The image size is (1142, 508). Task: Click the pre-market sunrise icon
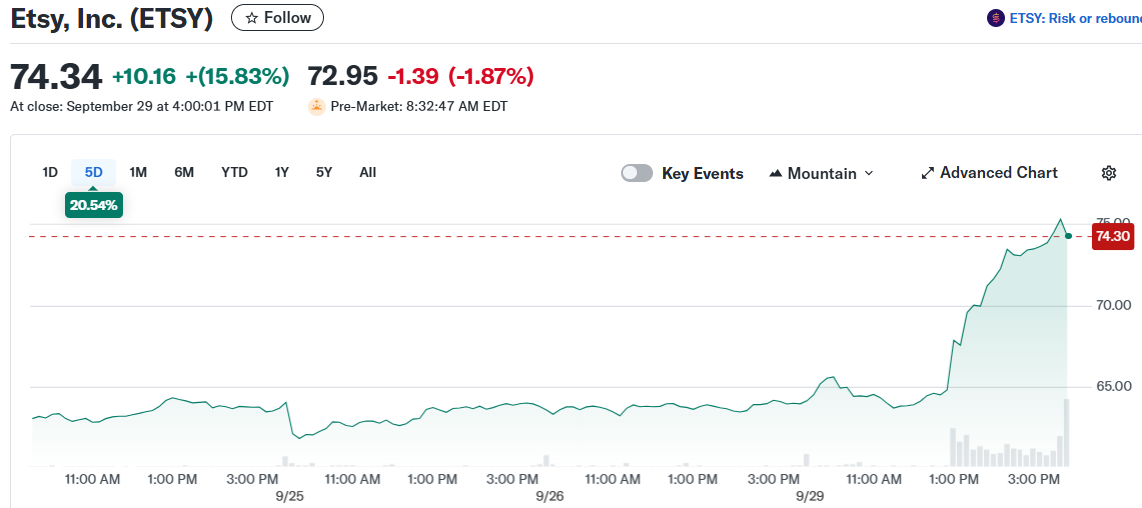(317, 106)
